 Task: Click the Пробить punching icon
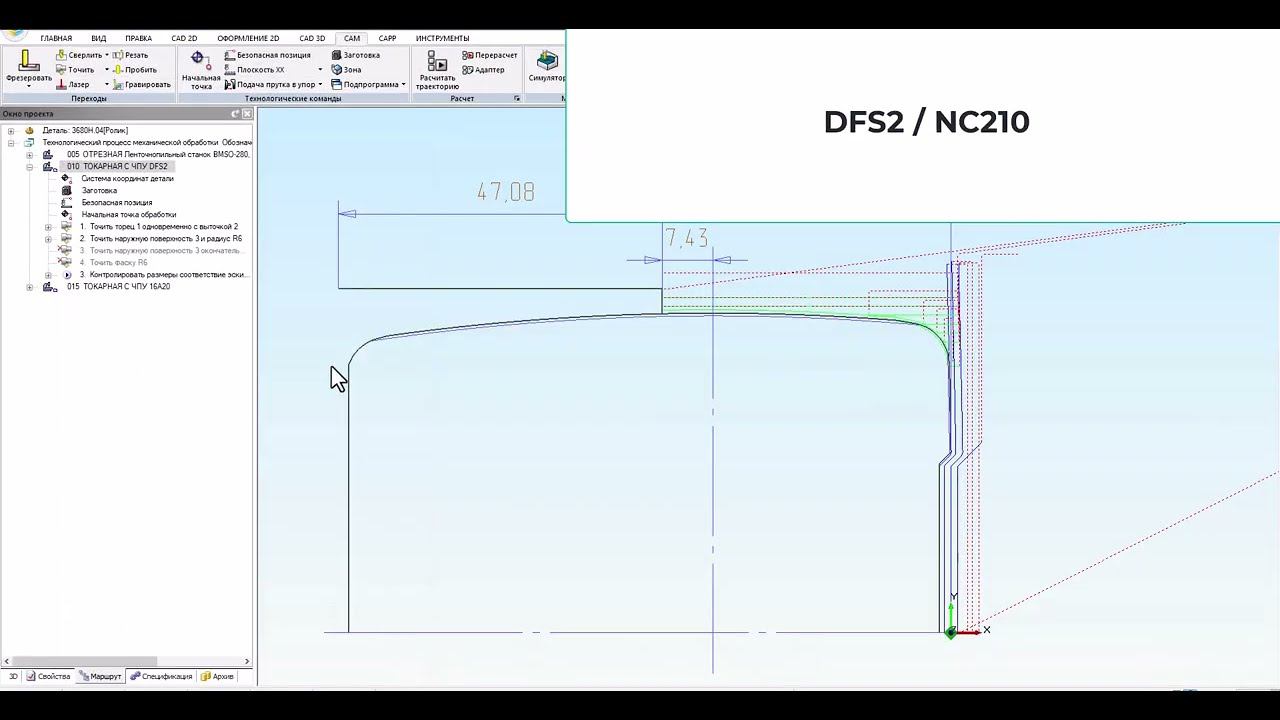(118, 70)
